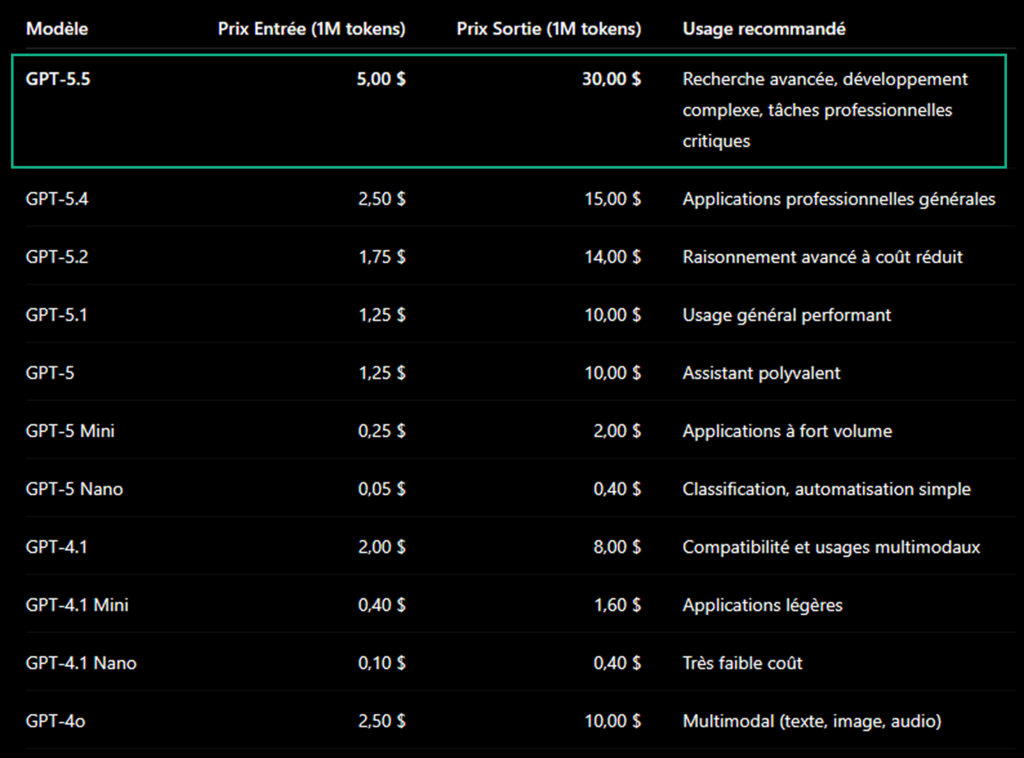Select the GPT-4o model name
The width and height of the screenshot is (1024, 758).
pyautogui.click(x=56, y=721)
